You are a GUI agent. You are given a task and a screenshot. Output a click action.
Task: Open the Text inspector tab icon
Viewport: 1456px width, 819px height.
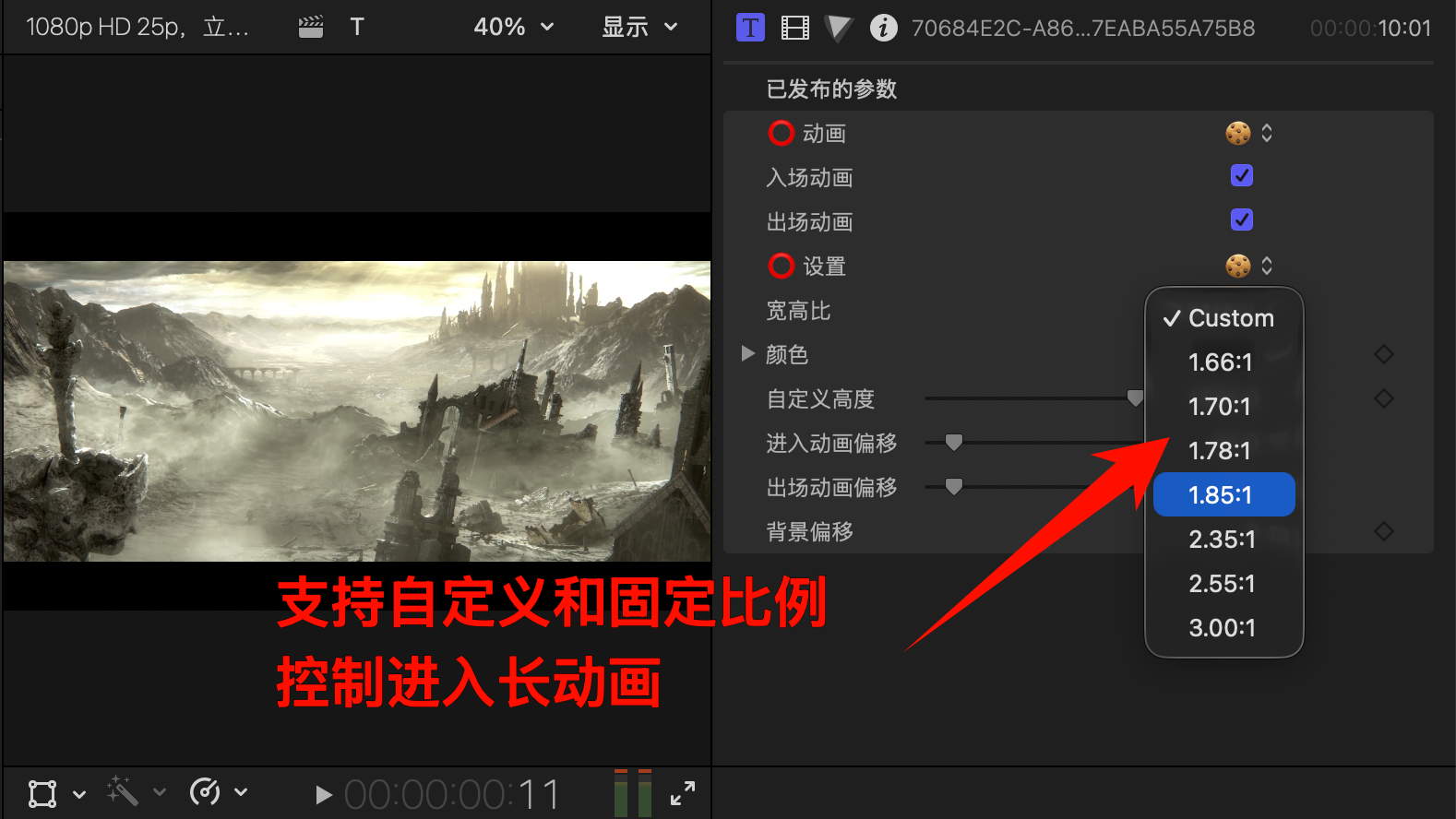pos(750,28)
